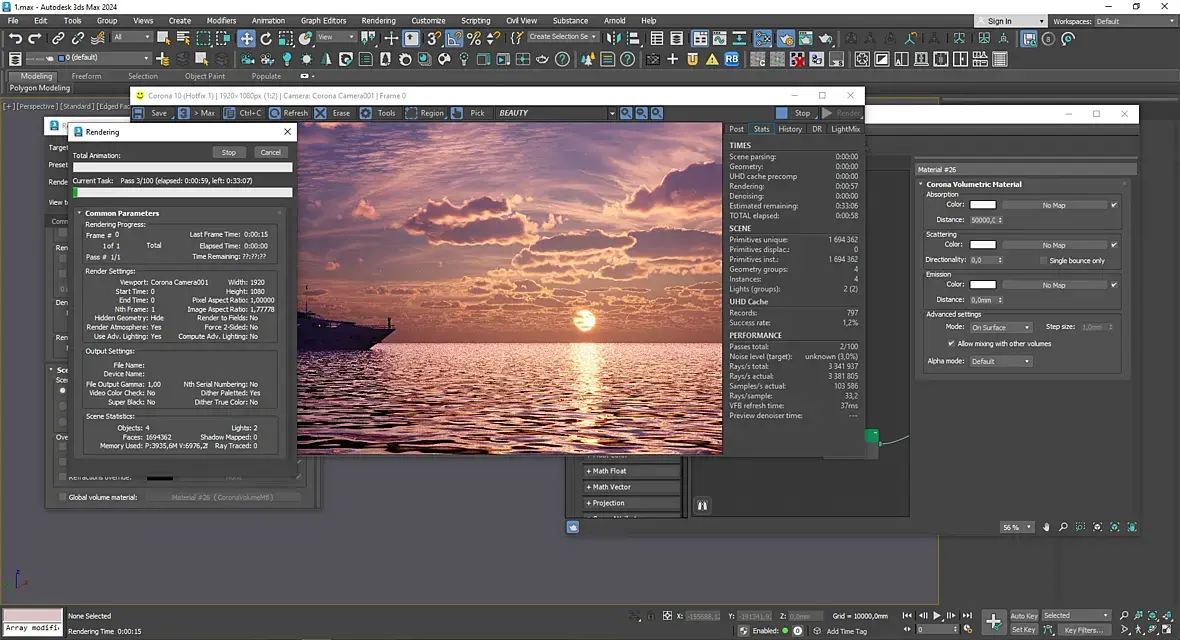The height and width of the screenshot is (640, 1180).
Task: Select the Move transform tool
Action: [246, 38]
